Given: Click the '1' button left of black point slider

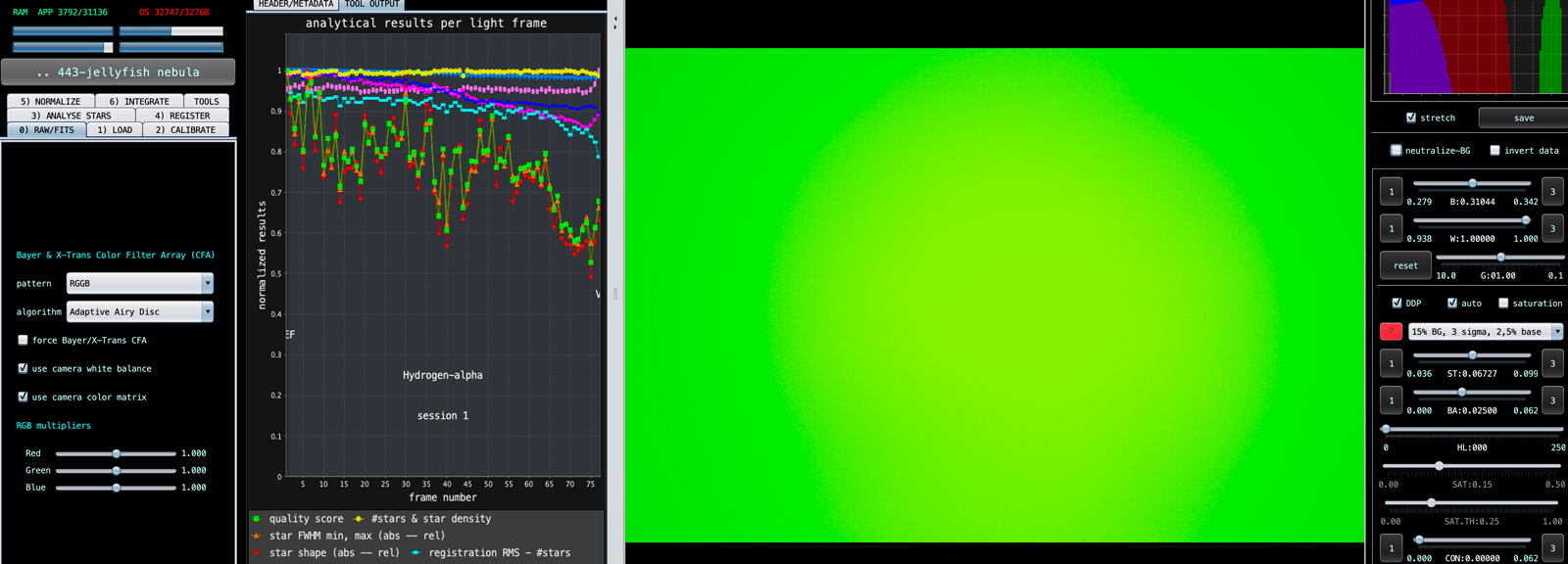Looking at the screenshot, I should tap(1392, 191).
